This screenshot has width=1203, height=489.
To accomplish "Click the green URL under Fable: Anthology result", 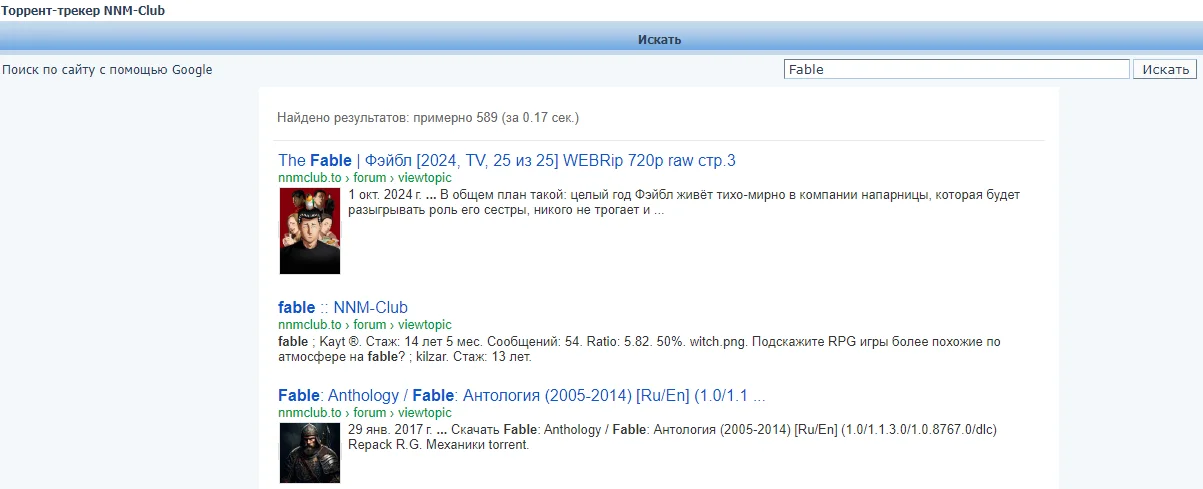I will tap(364, 413).
